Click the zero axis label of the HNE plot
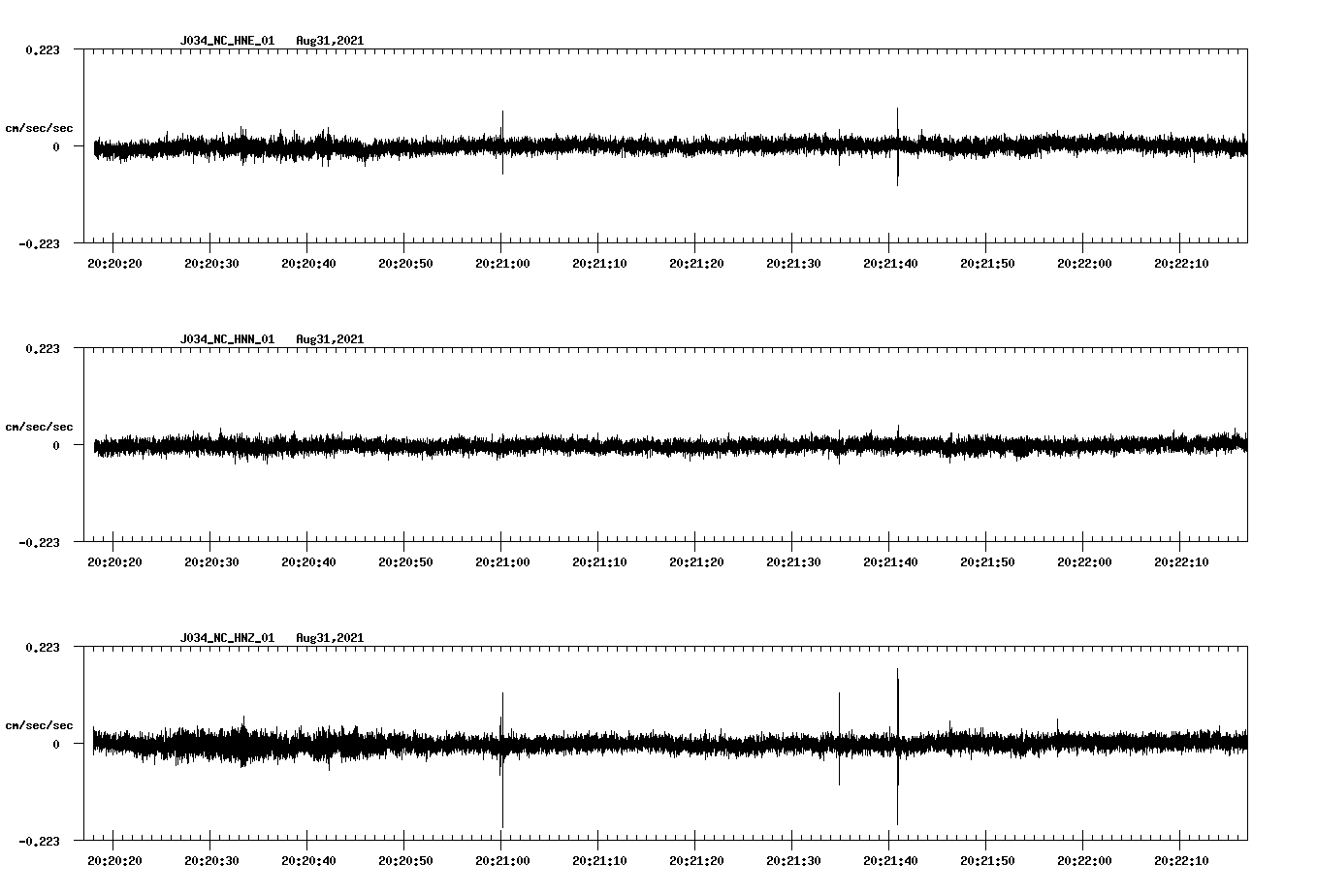Image resolution: width=1317 pixels, height=896 pixels. click(x=55, y=146)
